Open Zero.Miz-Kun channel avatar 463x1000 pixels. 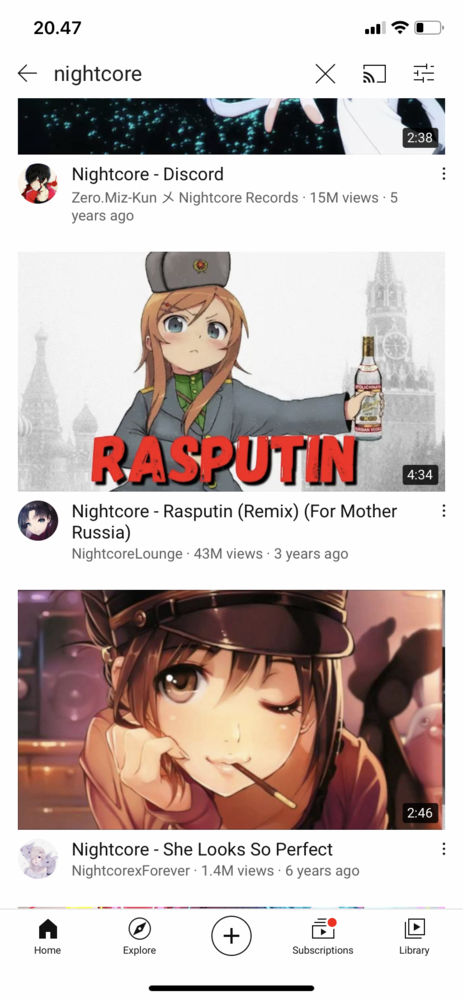coord(38,184)
